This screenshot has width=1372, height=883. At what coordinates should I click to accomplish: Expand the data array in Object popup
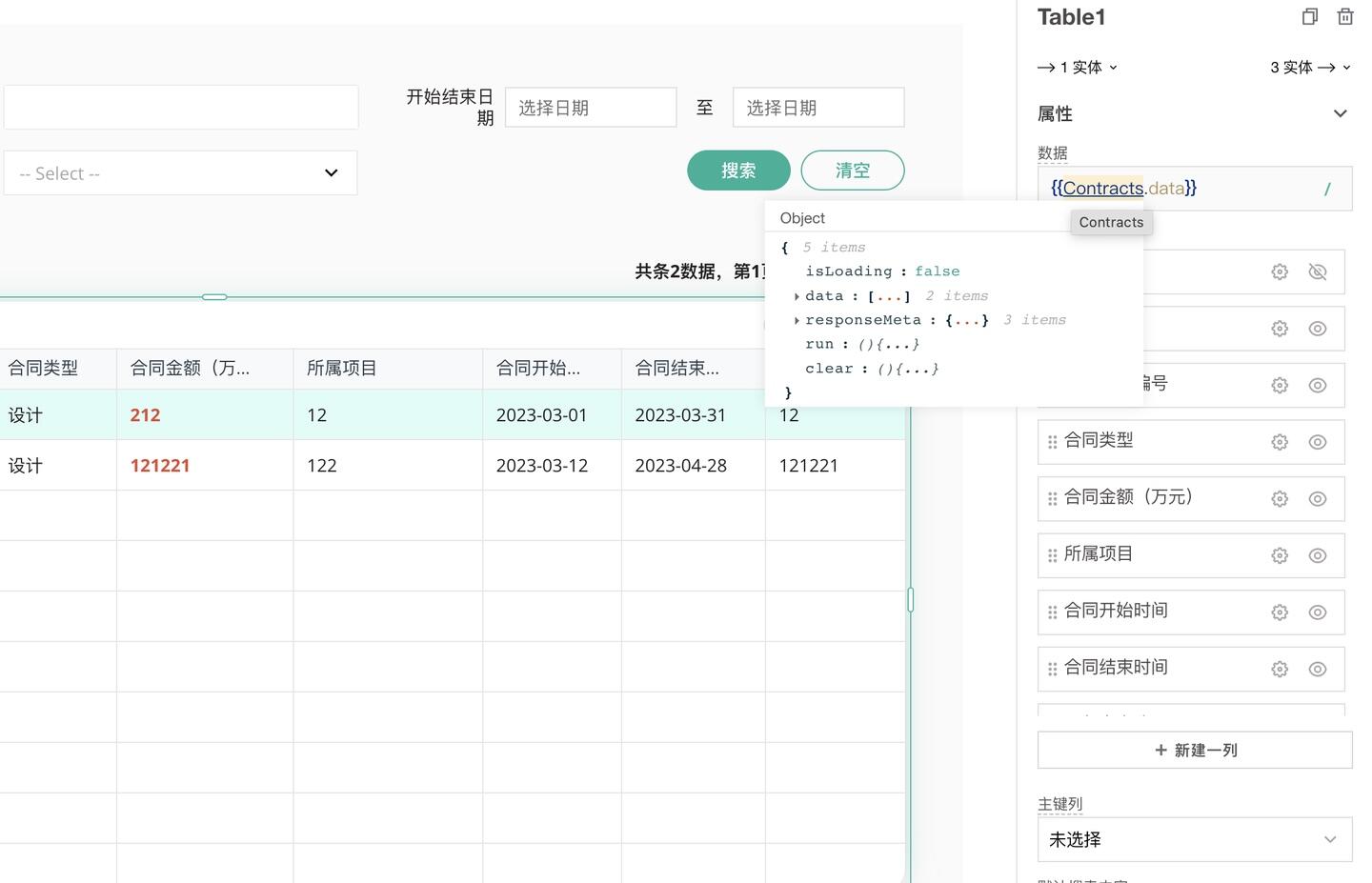(797, 296)
